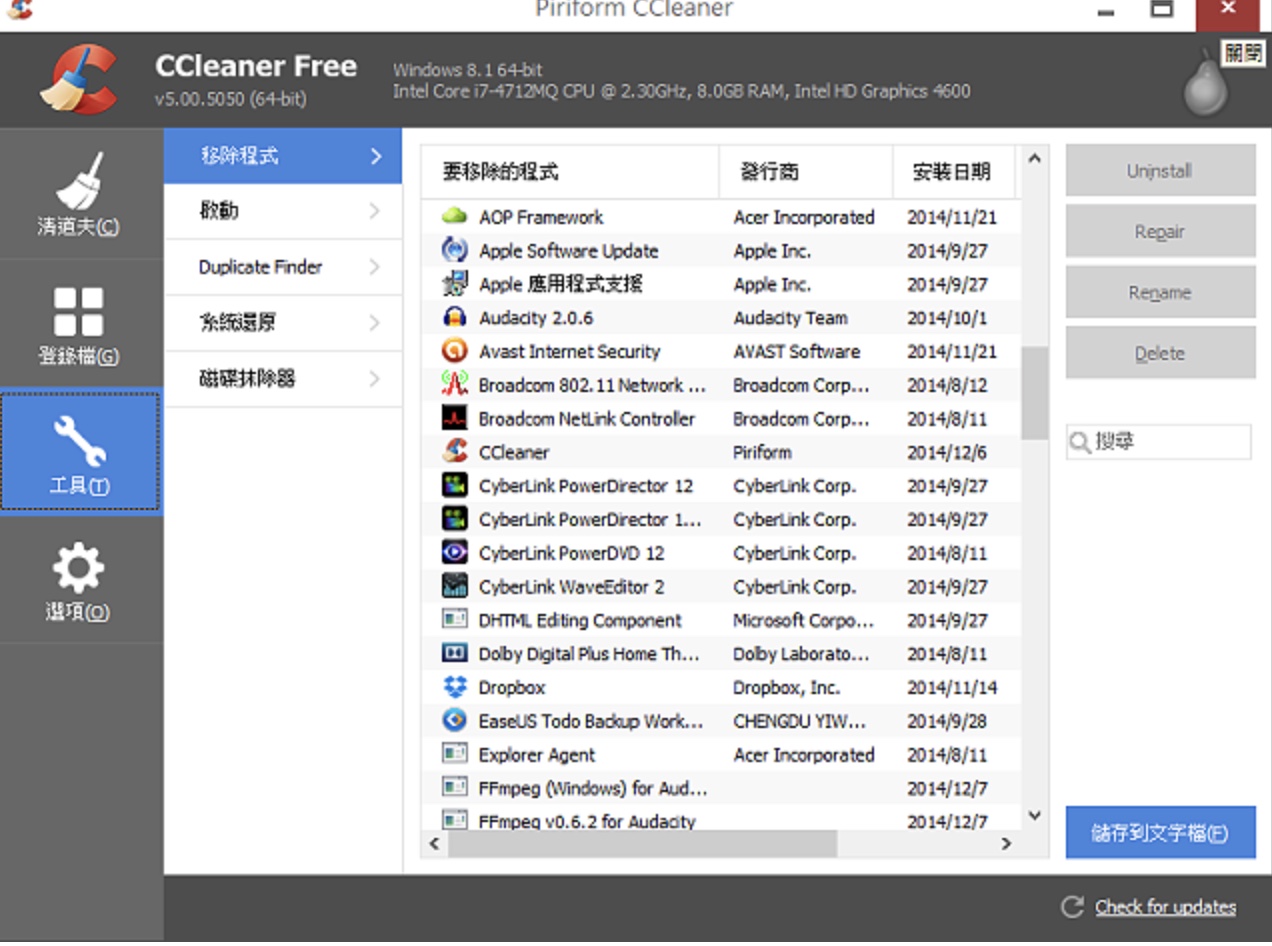
Task: Select the Audacity 2.0.6 row text
Action: point(536,318)
